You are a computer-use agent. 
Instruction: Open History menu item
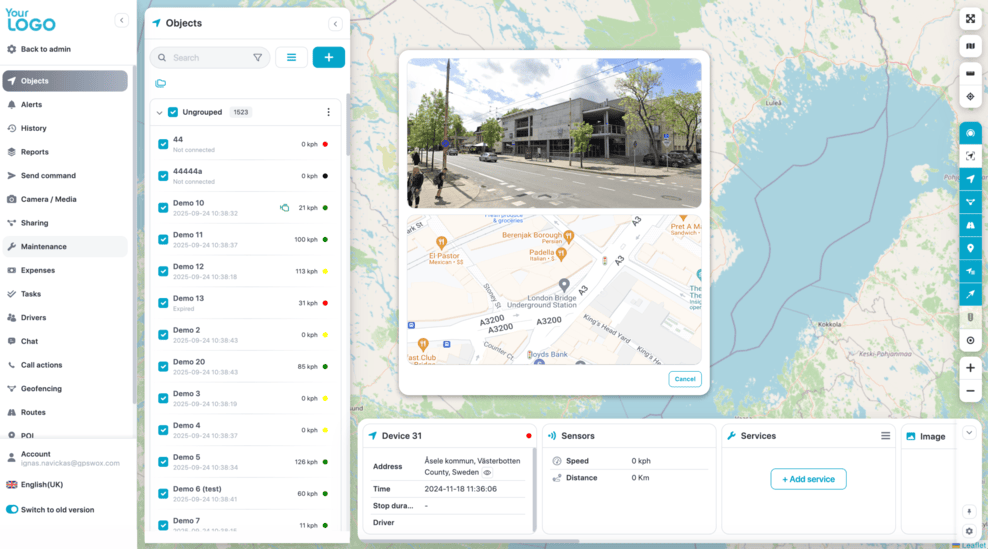(x=65, y=128)
